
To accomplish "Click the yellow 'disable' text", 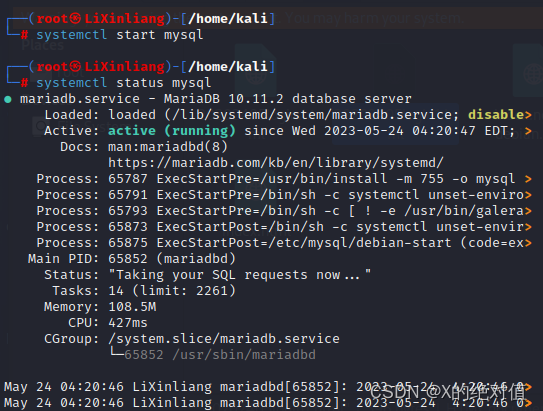I will pos(496,115).
